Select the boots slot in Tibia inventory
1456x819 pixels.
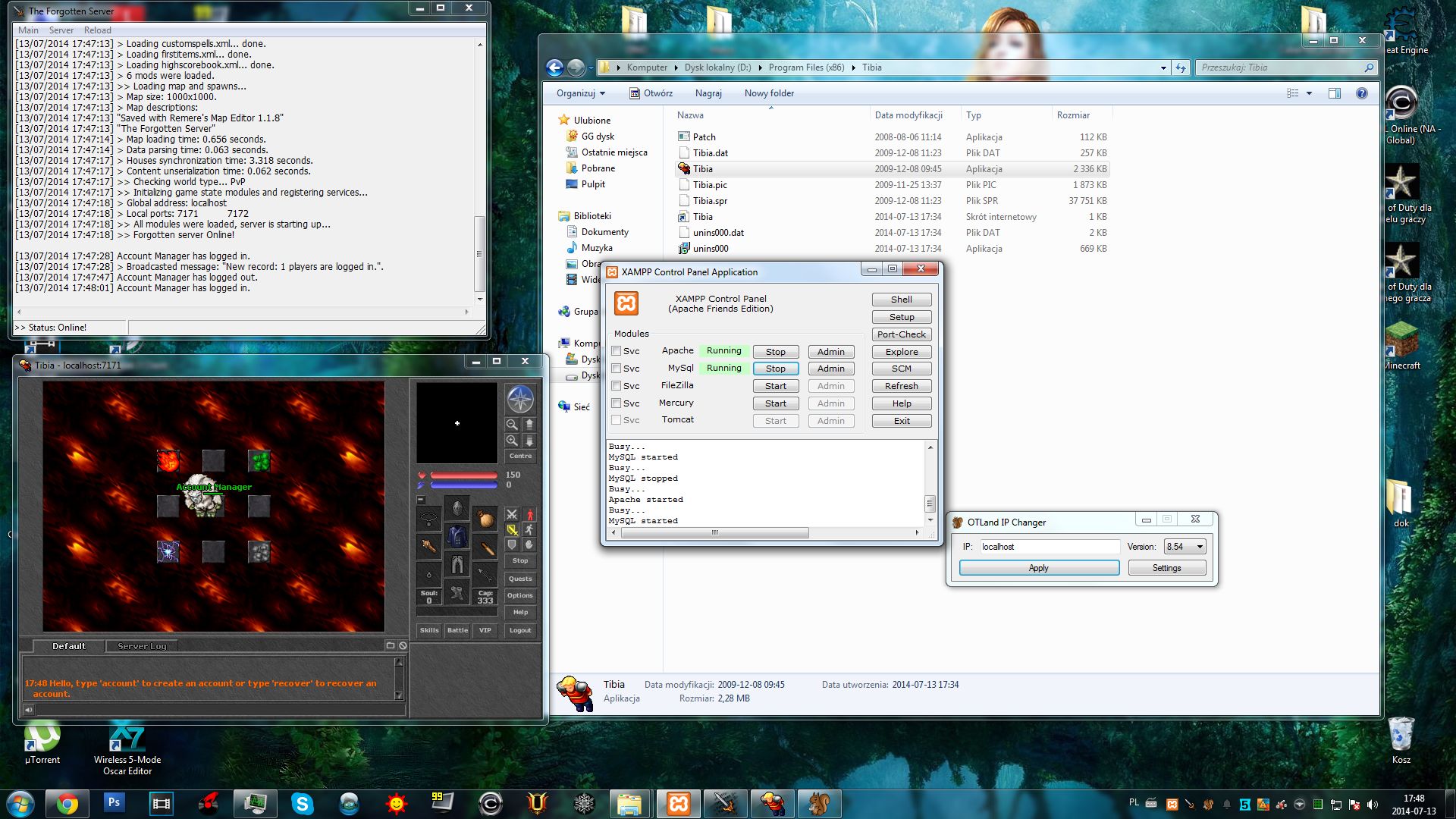coord(457,592)
